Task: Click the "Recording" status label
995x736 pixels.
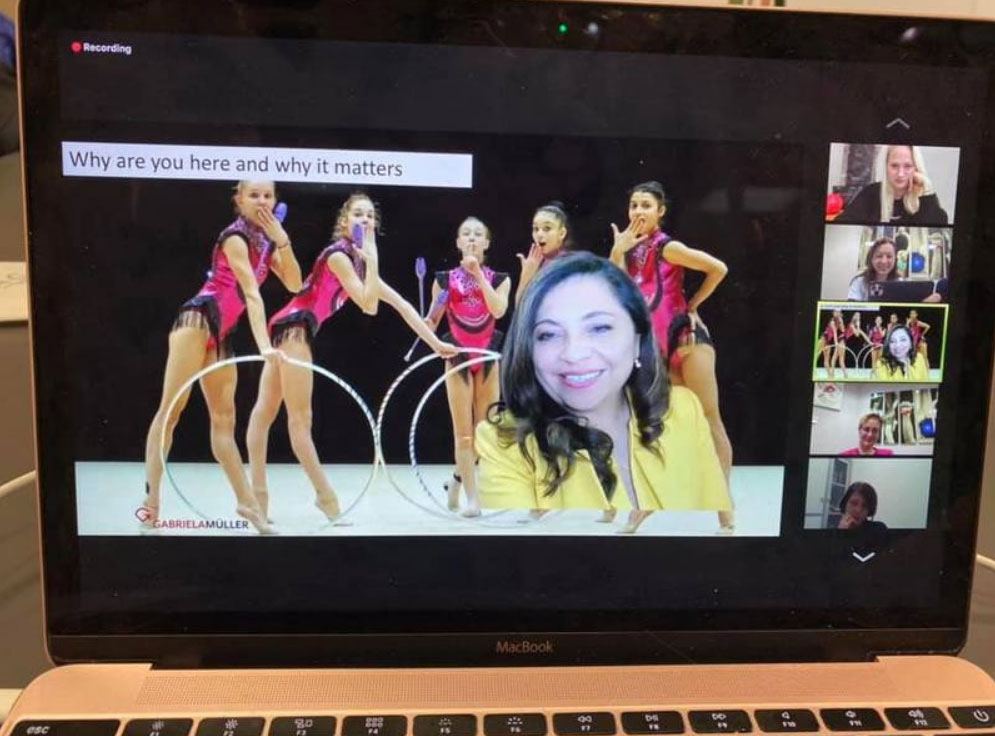Action: tap(107, 48)
